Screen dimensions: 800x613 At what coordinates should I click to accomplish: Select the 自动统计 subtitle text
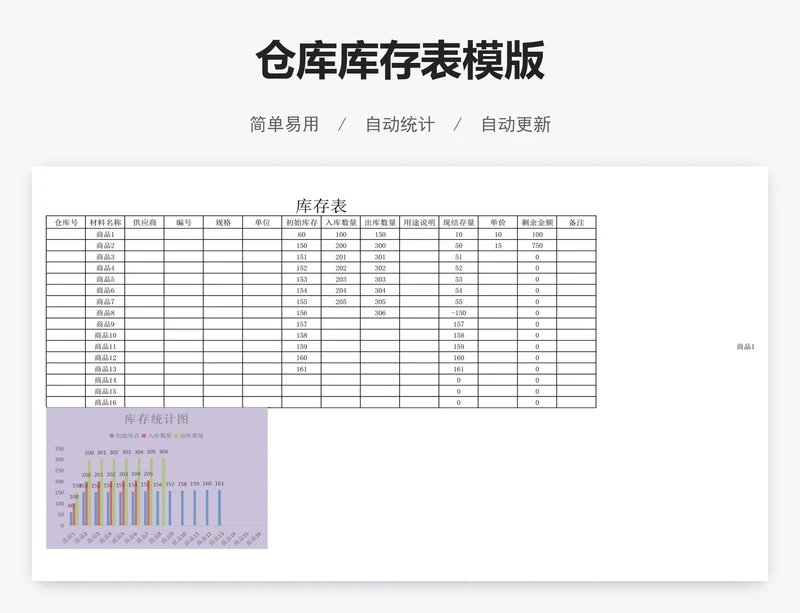pos(400,124)
